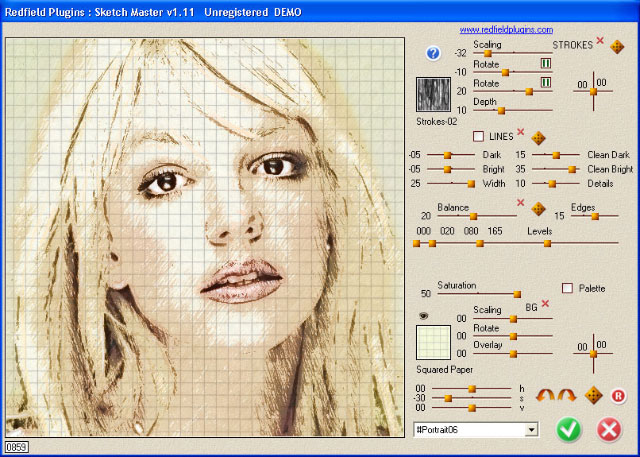Open the www.redfieldplugins.com link
Image resolution: width=640 pixels, height=457 pixels.
click(x=506, y=30)
